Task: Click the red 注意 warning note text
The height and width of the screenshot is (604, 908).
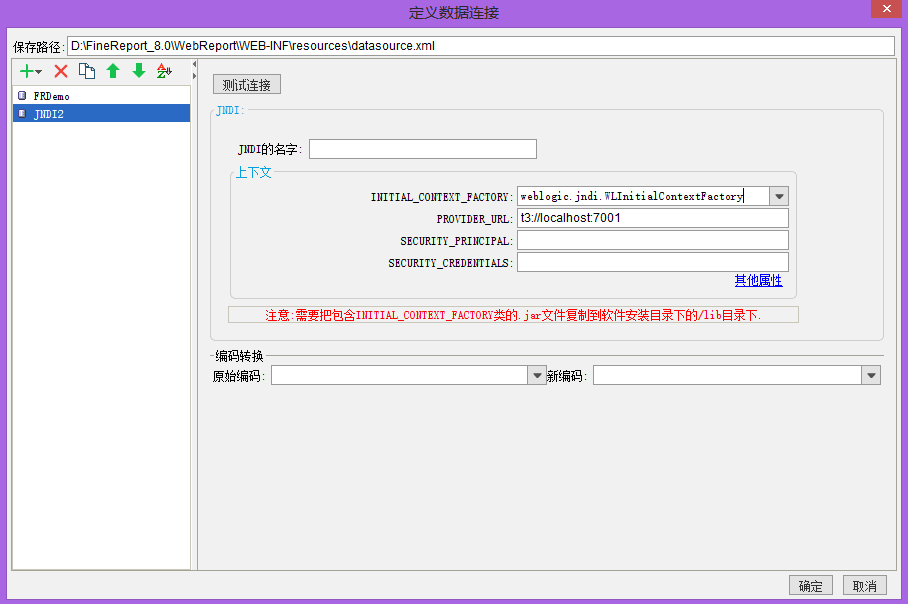Action: click(513, 315)
